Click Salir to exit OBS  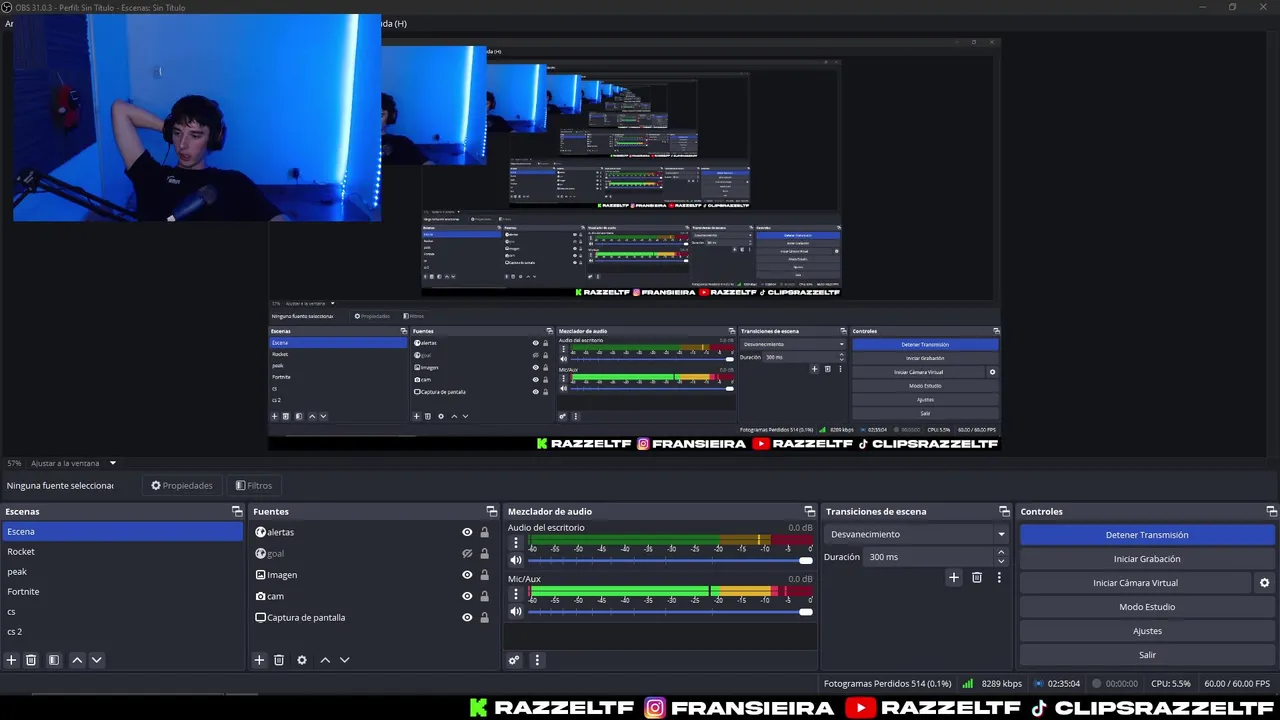click(x=1147, y=655)
